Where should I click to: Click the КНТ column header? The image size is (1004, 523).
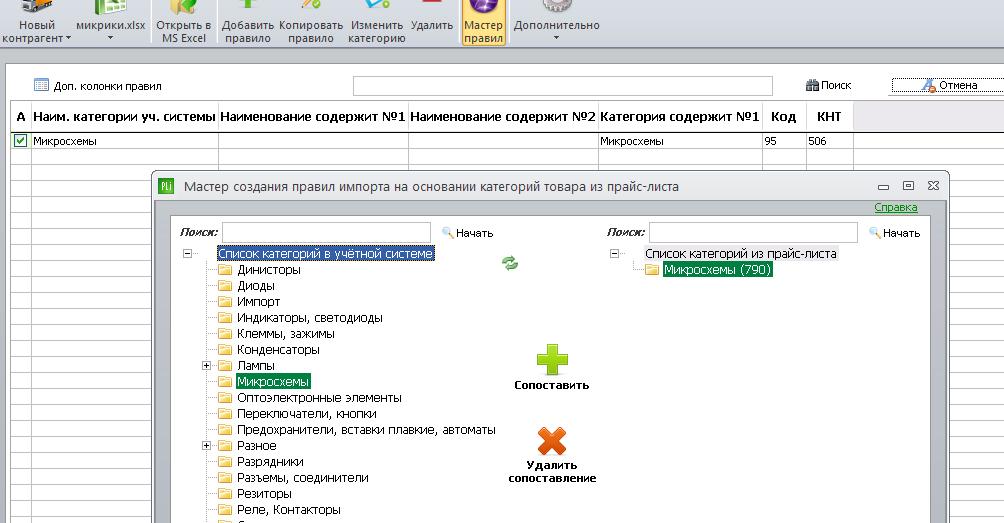pos(829,117)
